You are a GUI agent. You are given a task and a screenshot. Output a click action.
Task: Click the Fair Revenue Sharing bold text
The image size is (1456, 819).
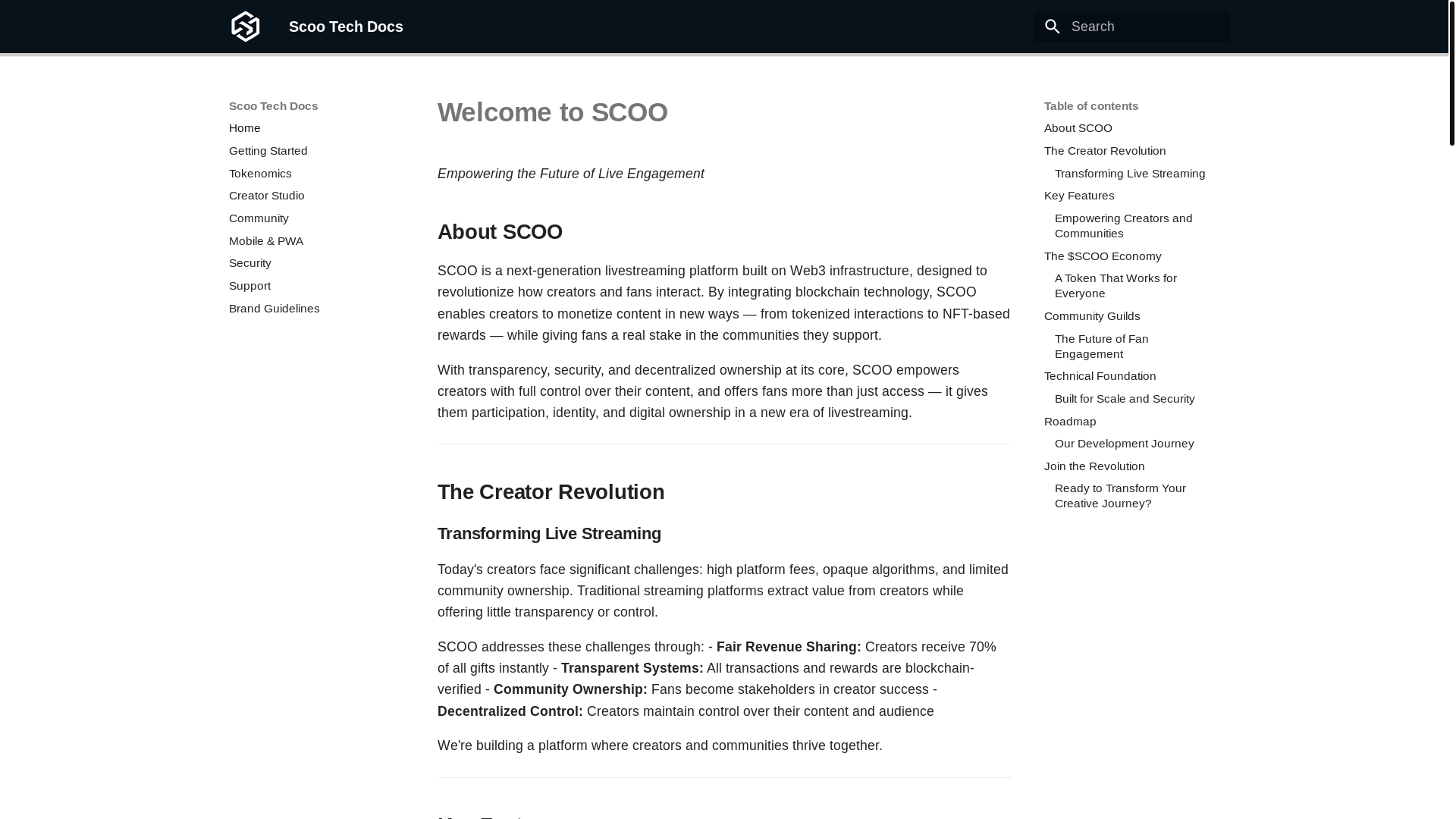coord(789,647)
